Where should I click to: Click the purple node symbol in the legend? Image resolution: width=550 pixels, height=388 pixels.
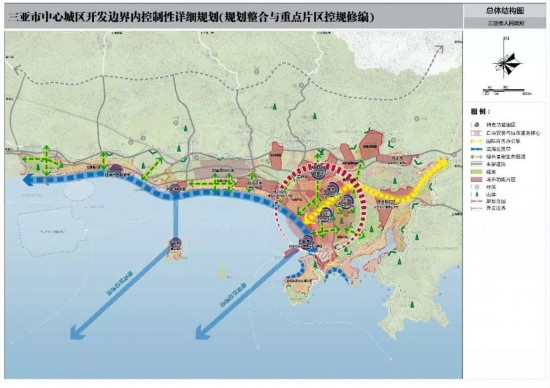tap(476, 125)
